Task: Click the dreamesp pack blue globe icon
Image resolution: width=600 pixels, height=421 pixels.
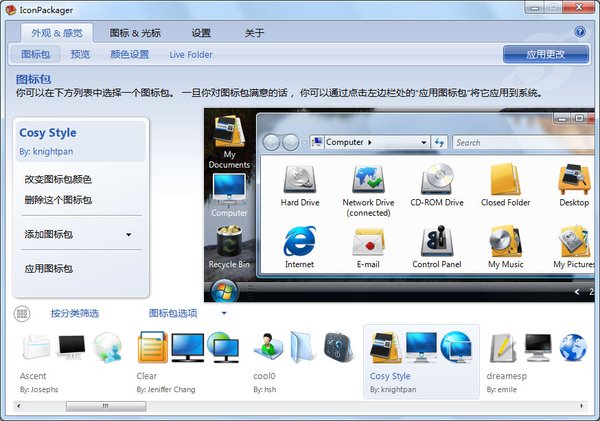Action: click(x=573, y=348)
